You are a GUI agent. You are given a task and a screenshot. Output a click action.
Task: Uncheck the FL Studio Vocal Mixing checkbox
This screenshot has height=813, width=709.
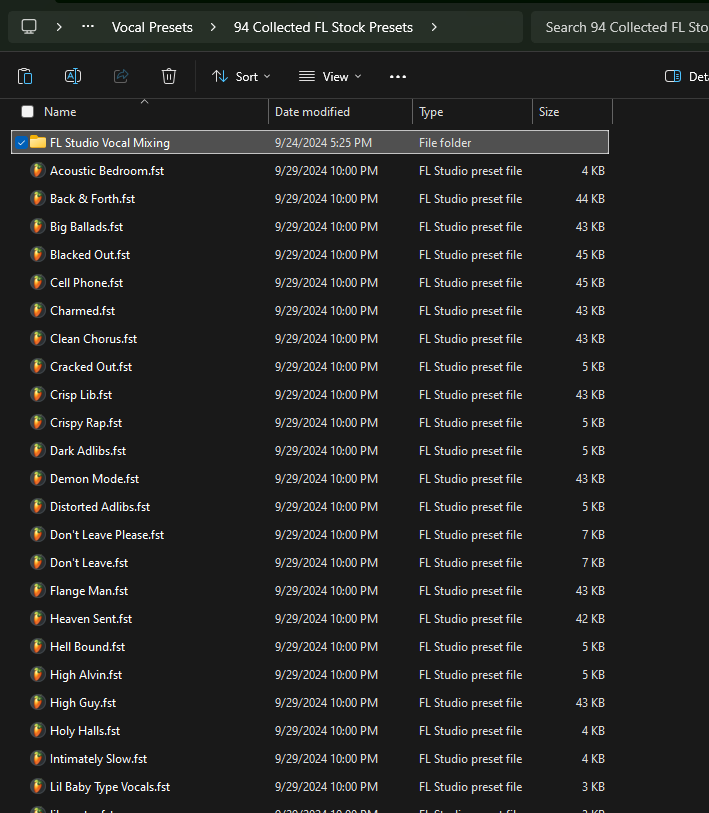(22, 143)
